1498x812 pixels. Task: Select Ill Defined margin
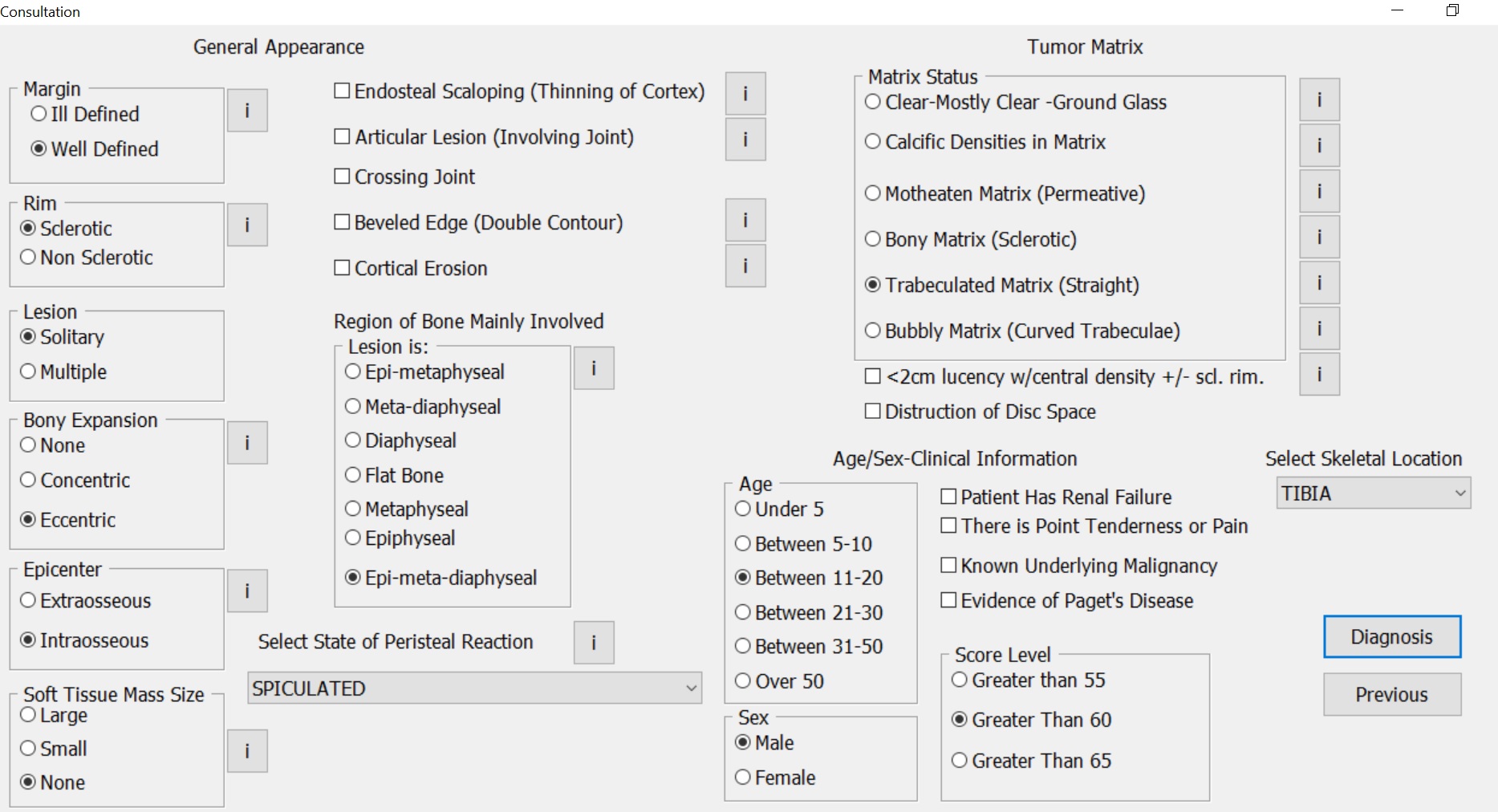pos(85,114)
